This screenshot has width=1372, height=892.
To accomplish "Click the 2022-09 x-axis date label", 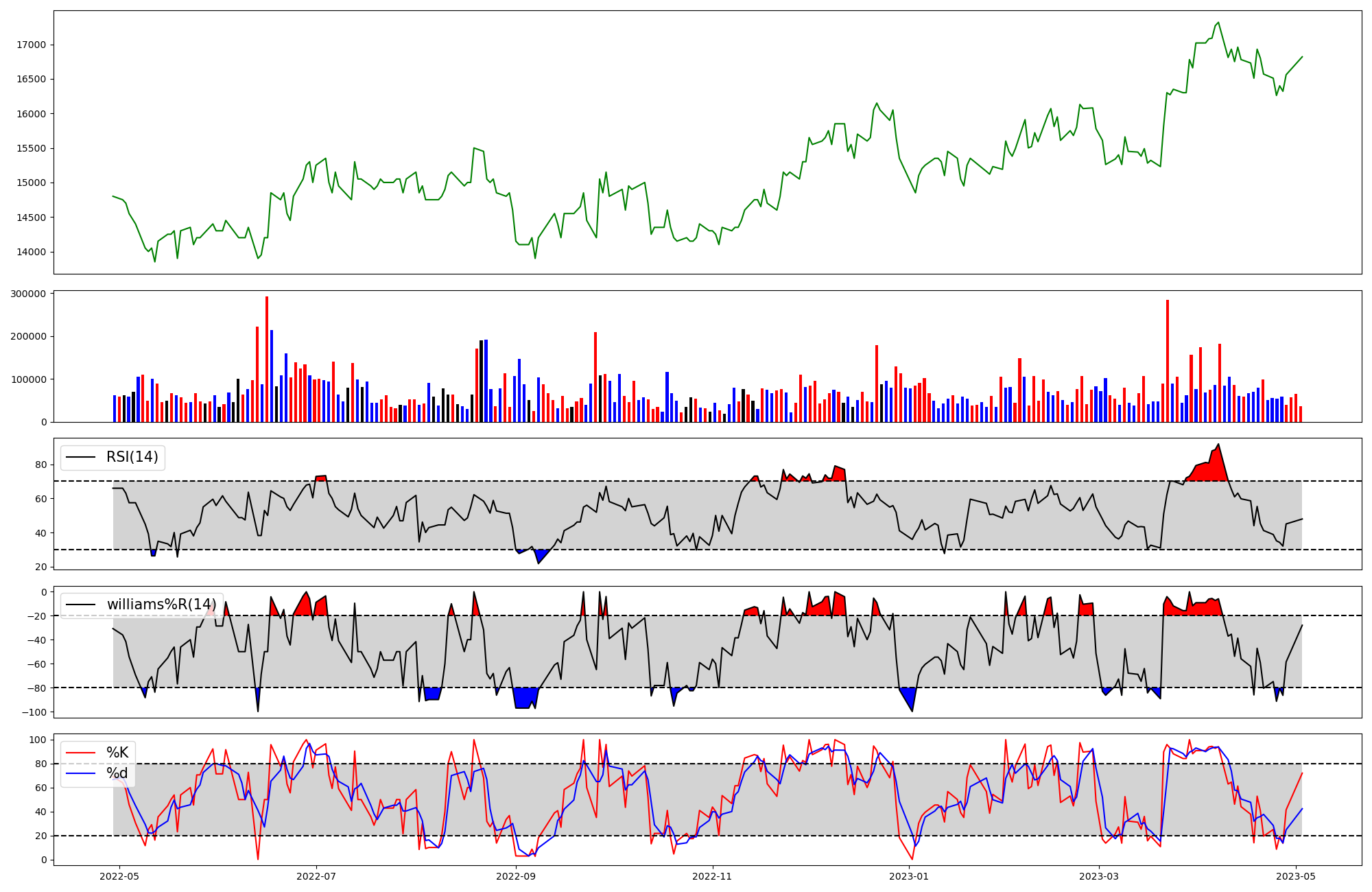I will click(515, 876).
